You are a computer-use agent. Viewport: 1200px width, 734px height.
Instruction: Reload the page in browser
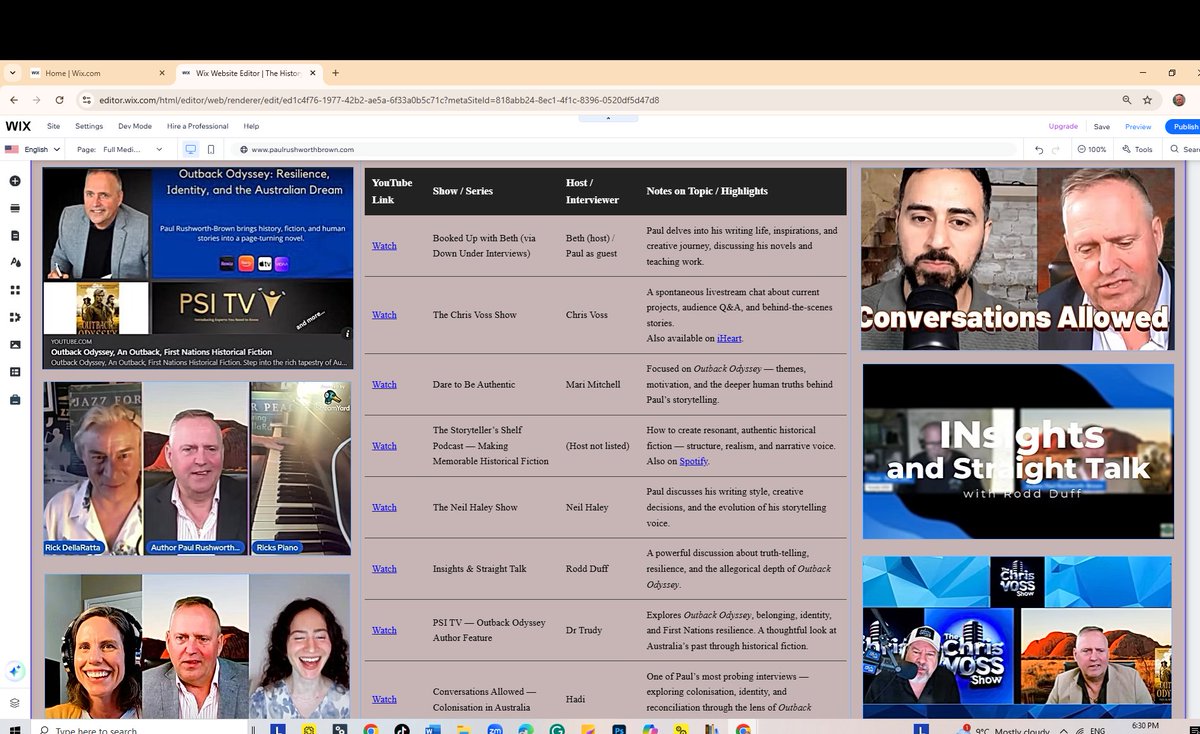[60, 100]
